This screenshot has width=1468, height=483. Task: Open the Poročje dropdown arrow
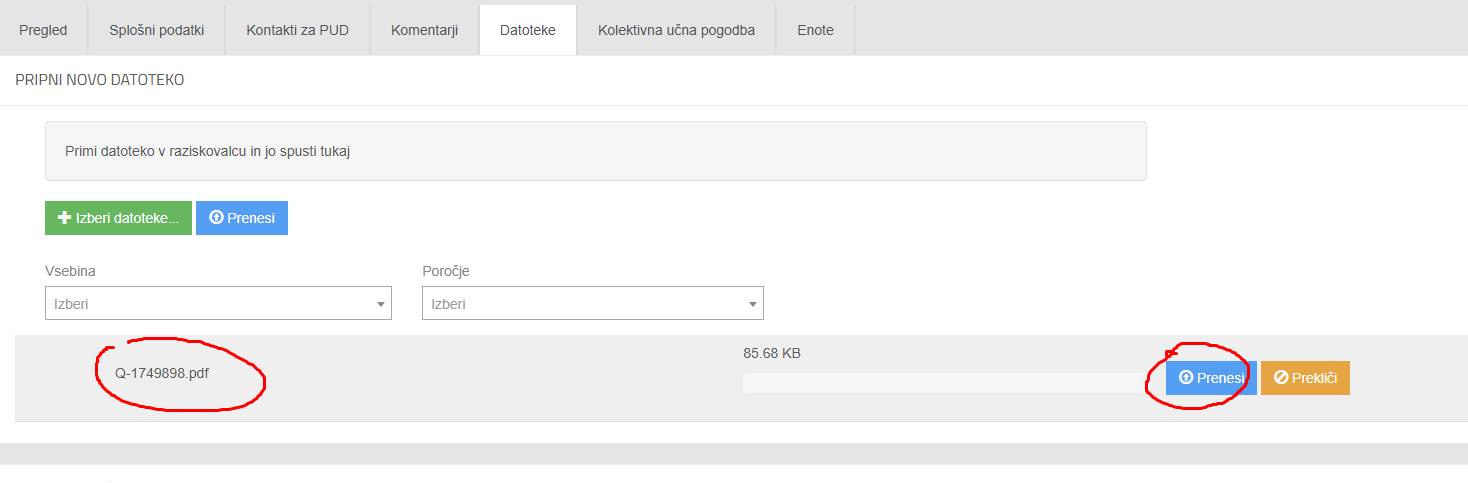752,304
